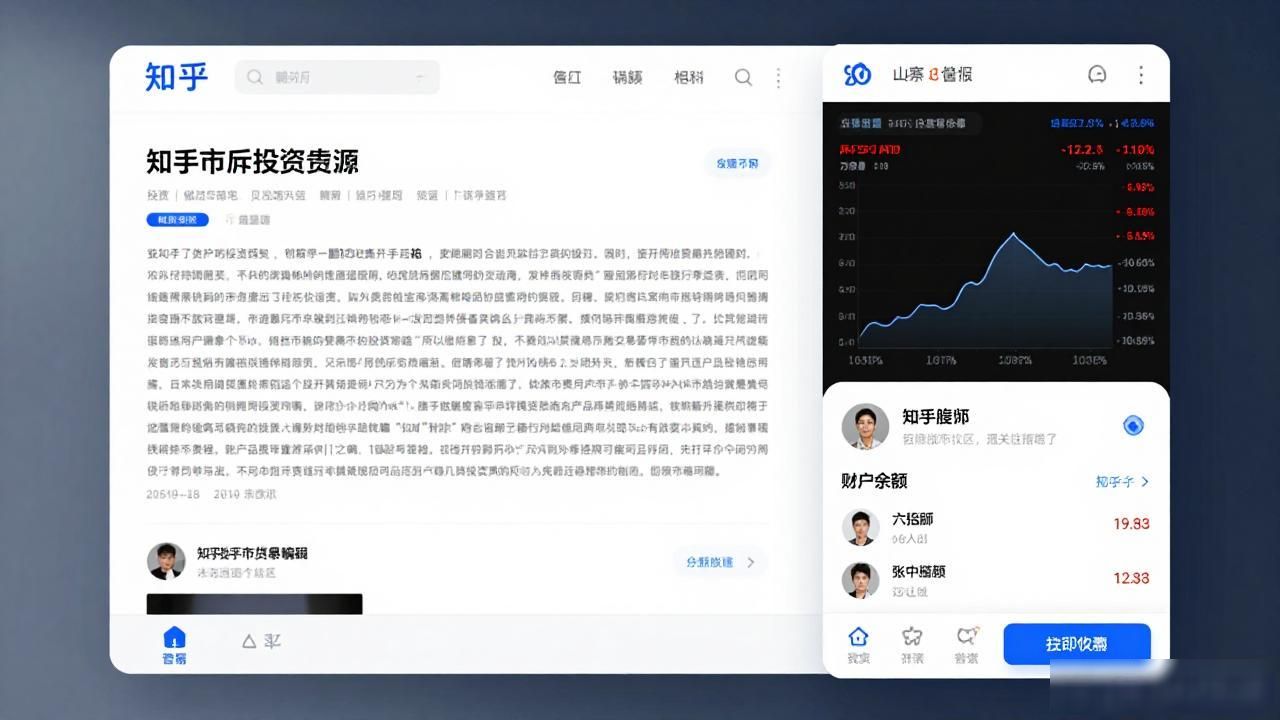Click the value 19.83
The height and width of the screenshot is (720, 1280).
click(x=1132, y=524)
